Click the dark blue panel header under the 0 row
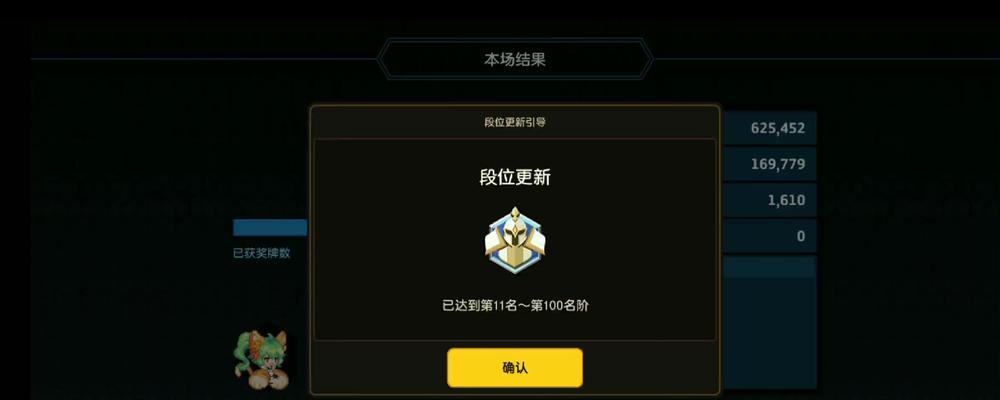Image resolution: width=1000 pixels, height=400 pixels. click(x=769, y=267)
